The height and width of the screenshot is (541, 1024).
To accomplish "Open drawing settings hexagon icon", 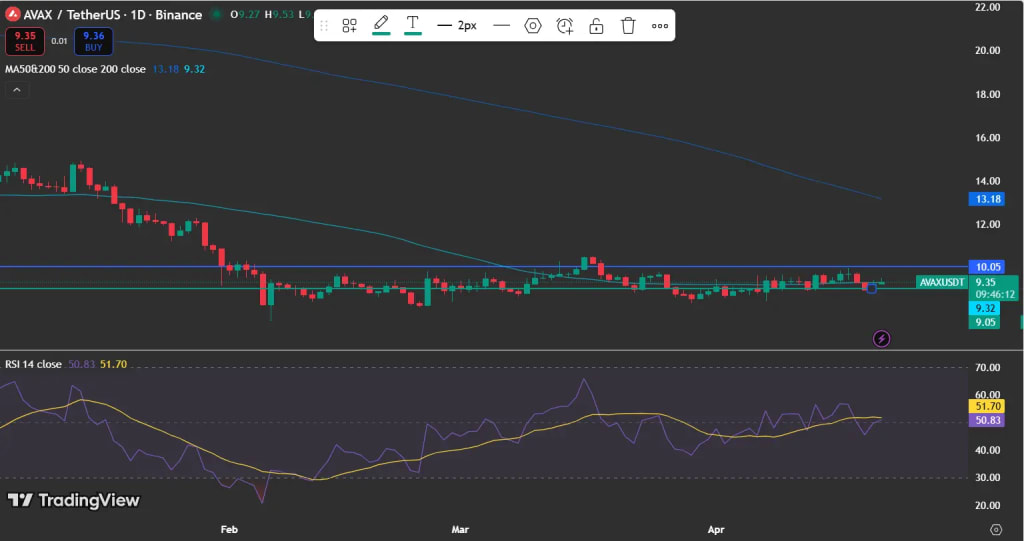I will point(533,25).
